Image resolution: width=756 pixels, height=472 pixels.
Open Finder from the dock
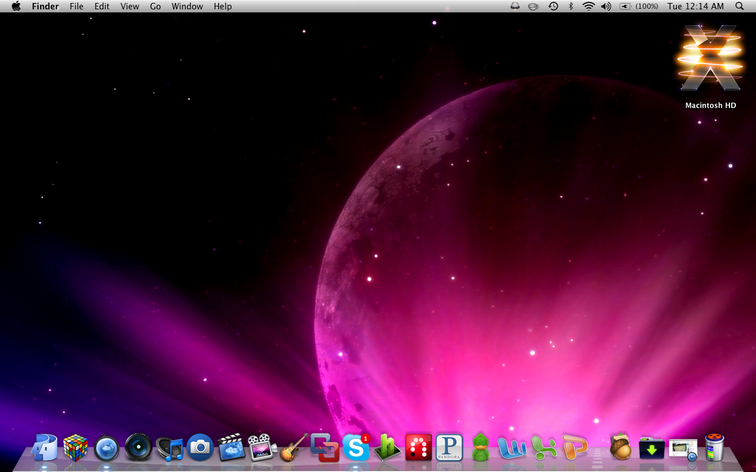[44, 448]
